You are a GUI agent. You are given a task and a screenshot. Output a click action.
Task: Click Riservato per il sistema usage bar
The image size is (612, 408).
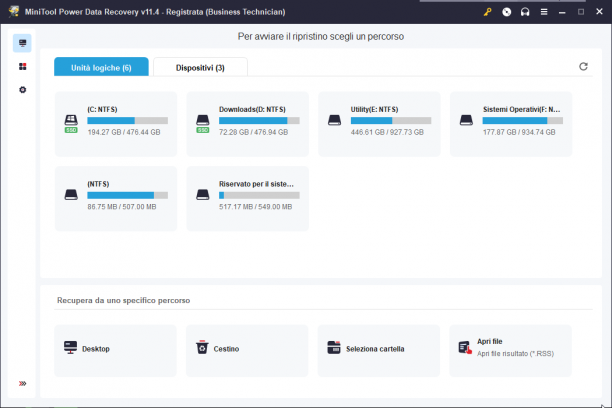[x=259, y=195]
